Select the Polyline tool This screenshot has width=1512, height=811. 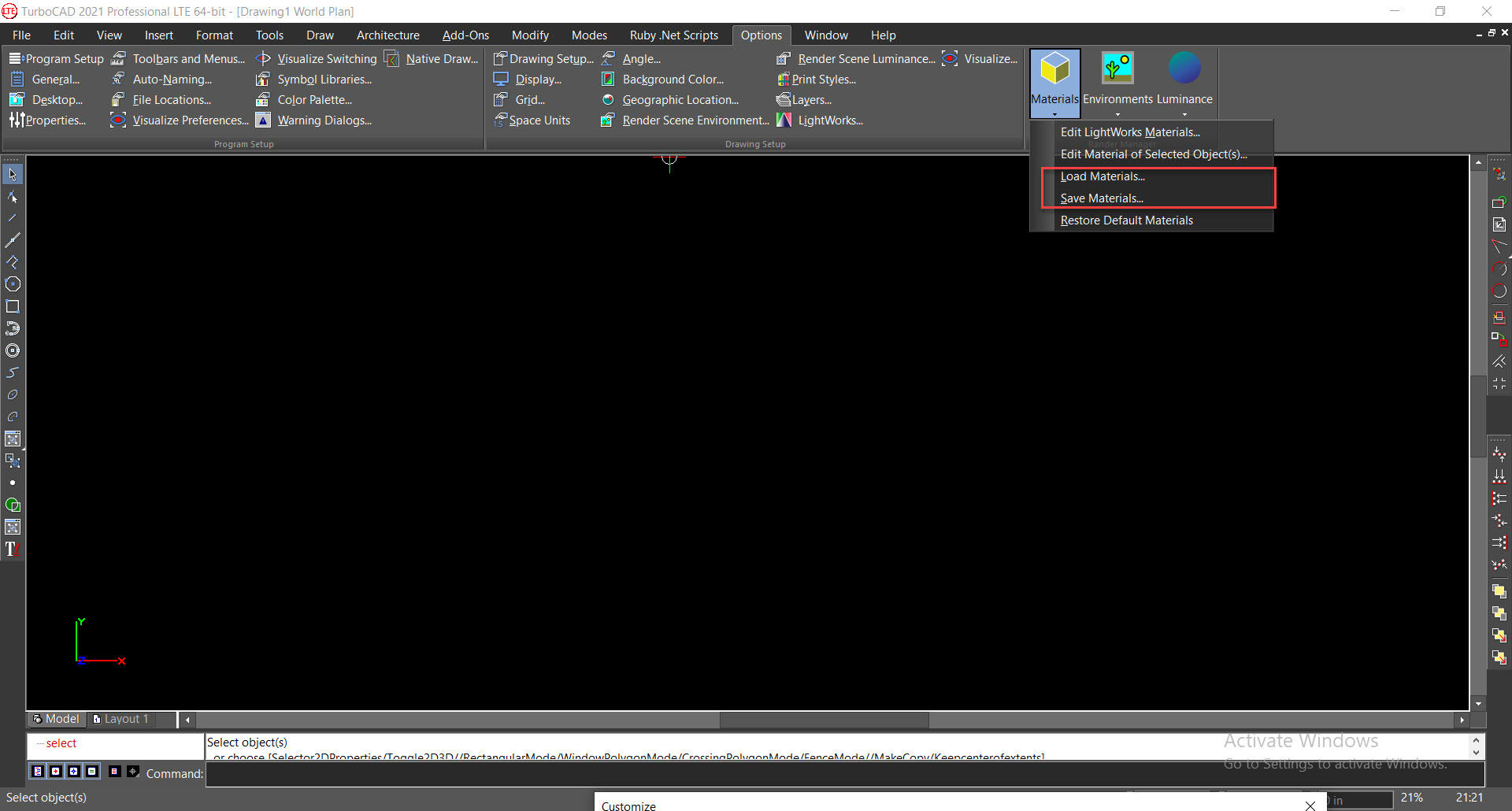[13, 262]
